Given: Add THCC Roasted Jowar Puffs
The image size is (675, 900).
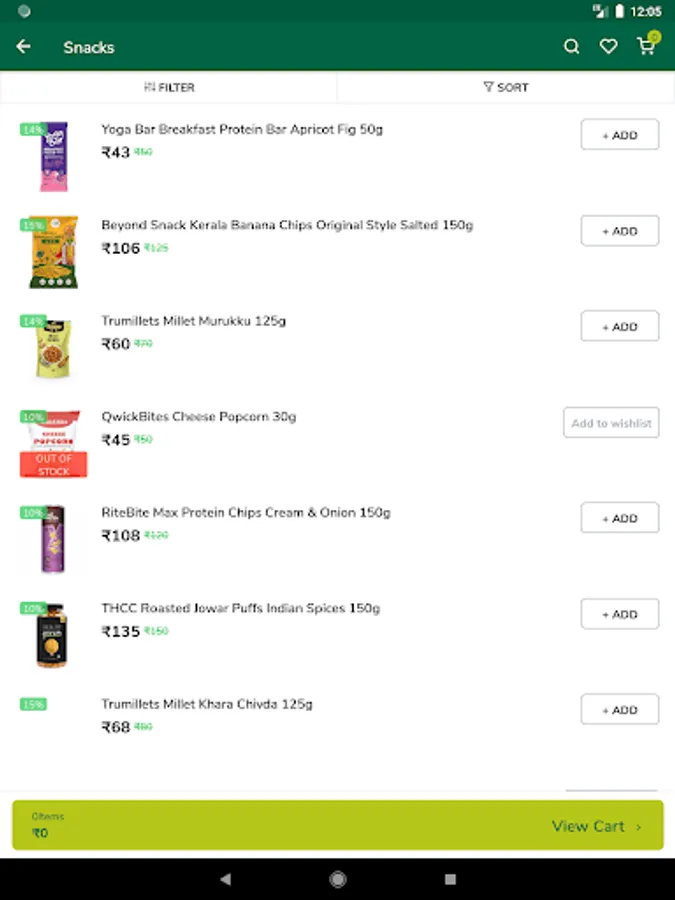Looking at the screenshot, I should click(x=619, y=614).
